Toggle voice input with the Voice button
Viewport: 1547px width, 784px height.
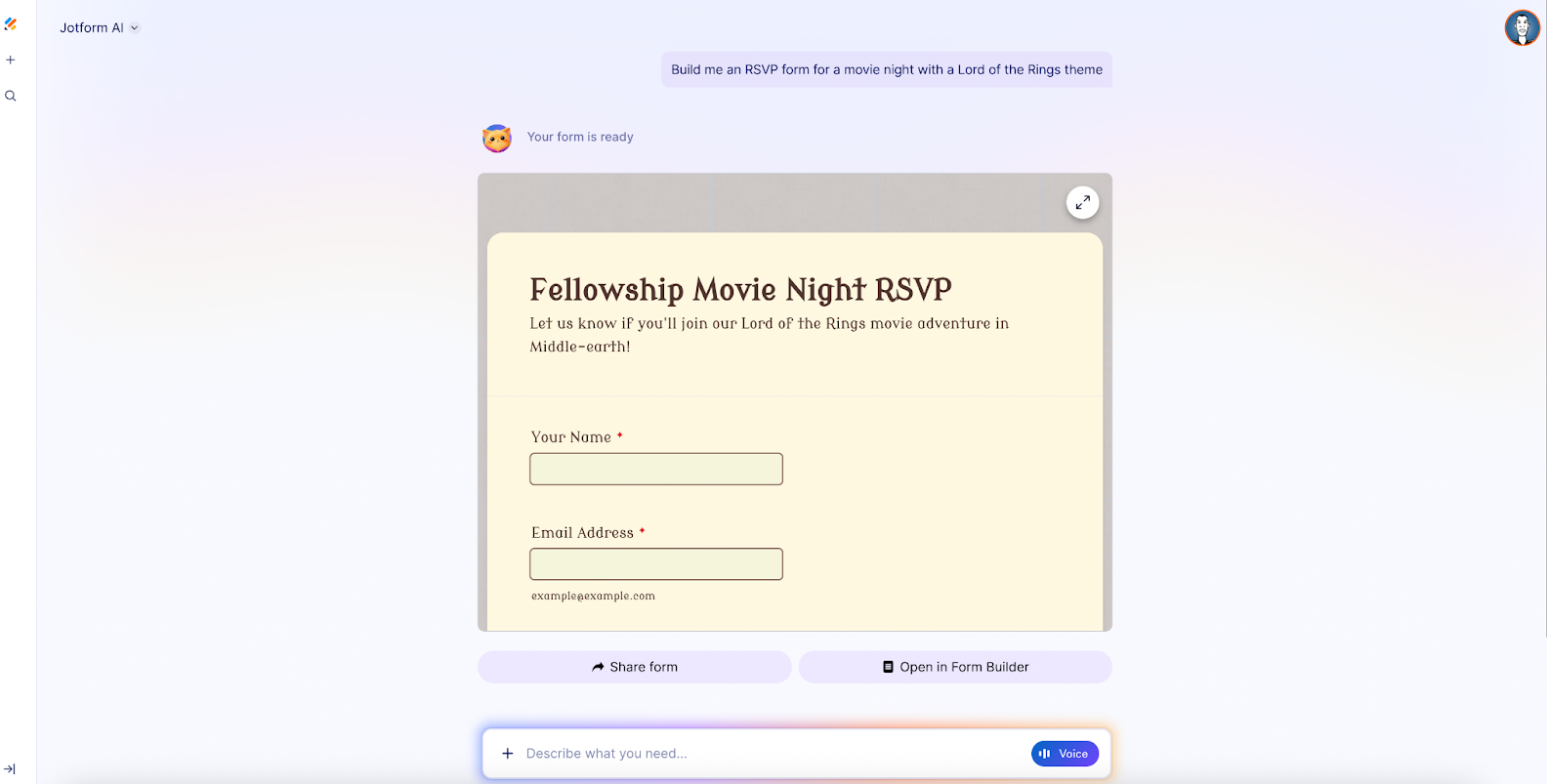1065,753
